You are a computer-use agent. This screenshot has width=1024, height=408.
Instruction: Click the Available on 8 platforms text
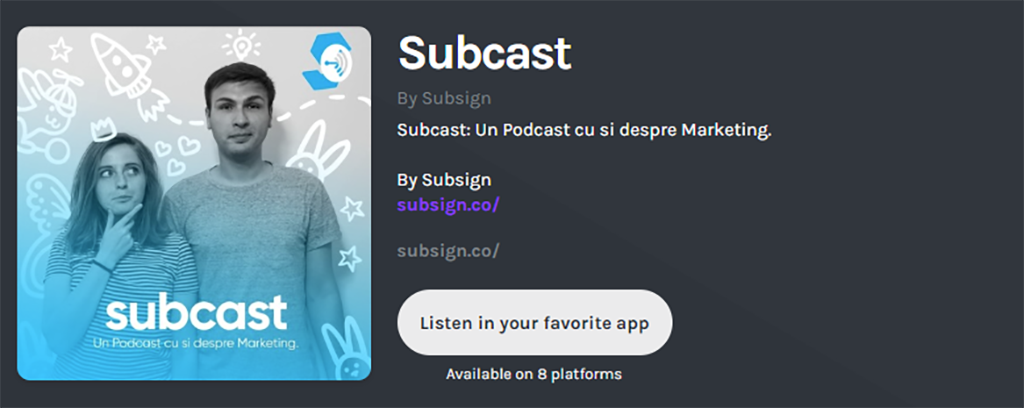pos(534,374)
